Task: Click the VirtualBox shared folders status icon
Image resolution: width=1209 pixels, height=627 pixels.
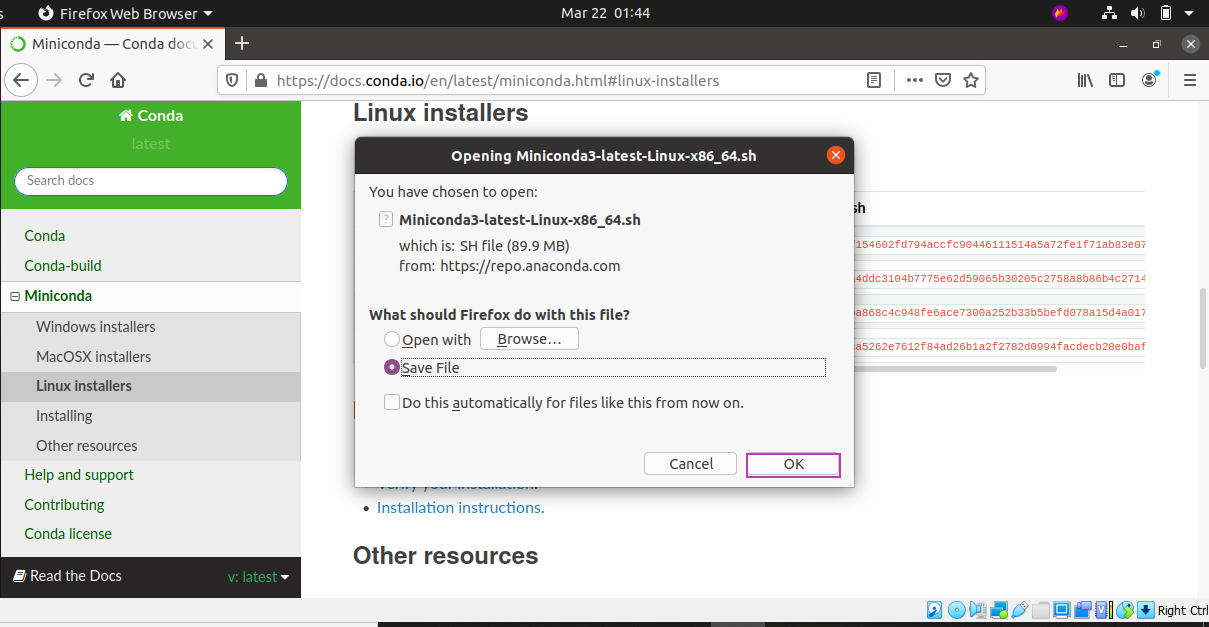Action: pos(1040,610)
